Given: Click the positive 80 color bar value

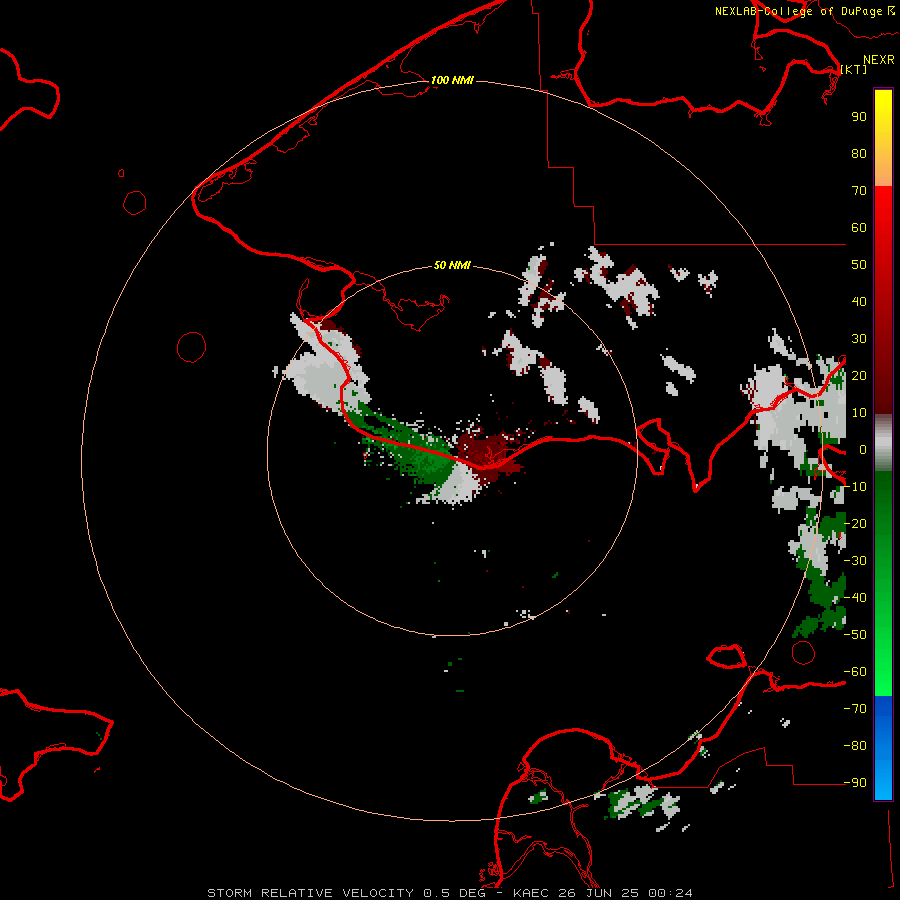Looking at the screenshot, I should click(859, 153).
